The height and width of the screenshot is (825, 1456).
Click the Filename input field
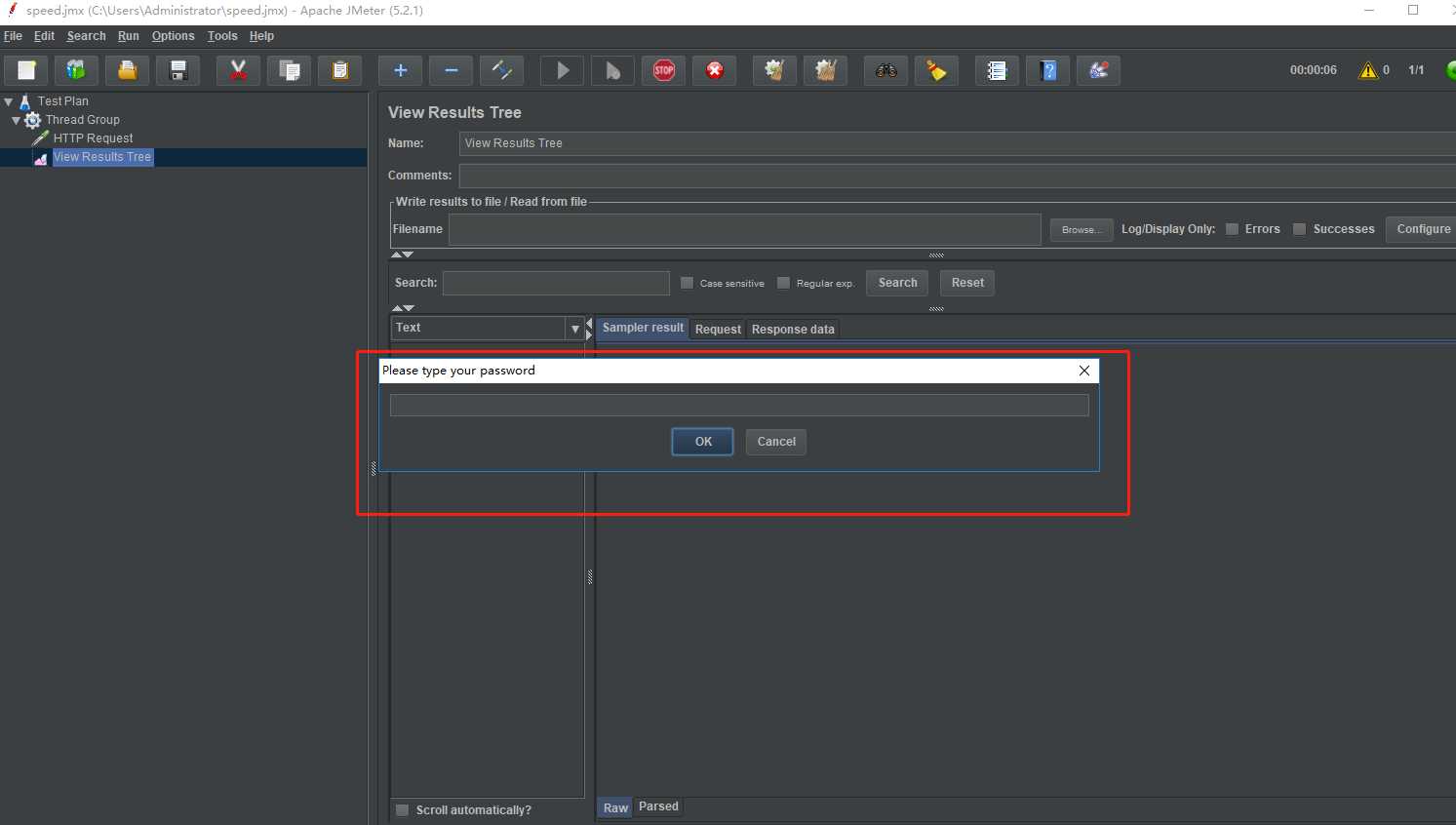744,229
